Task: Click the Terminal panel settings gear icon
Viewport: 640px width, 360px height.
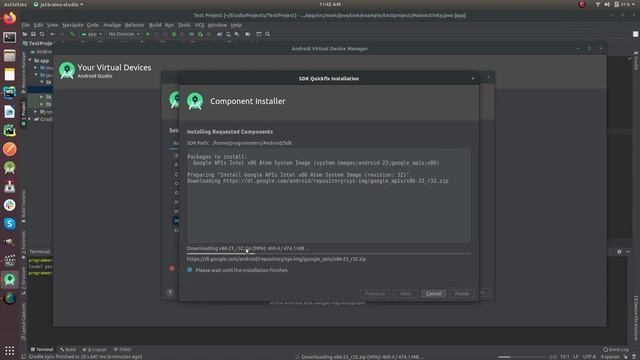Action: 619,251
